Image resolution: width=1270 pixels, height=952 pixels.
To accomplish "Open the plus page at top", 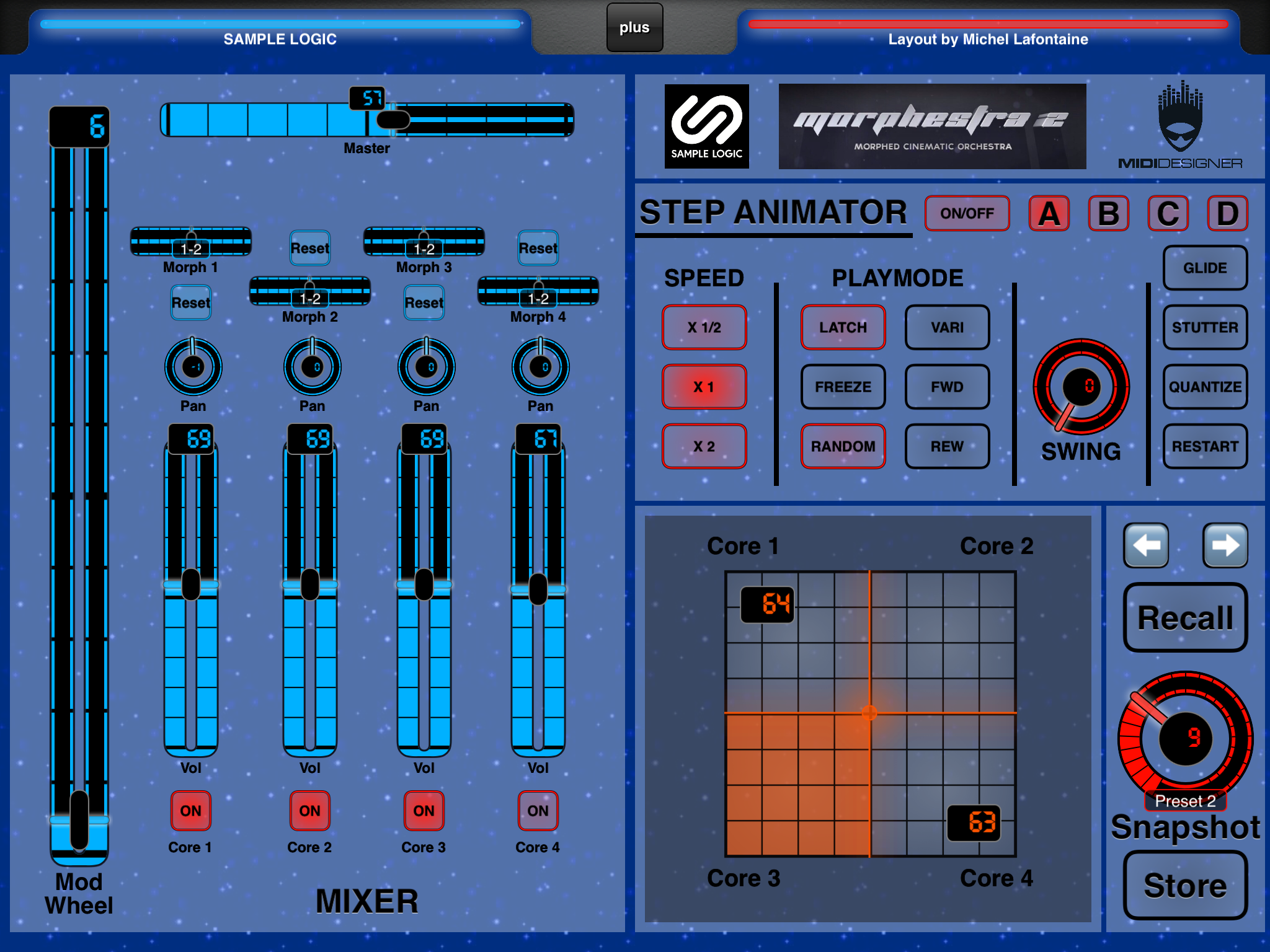I will pyautogui.click(x=634, y=27).
